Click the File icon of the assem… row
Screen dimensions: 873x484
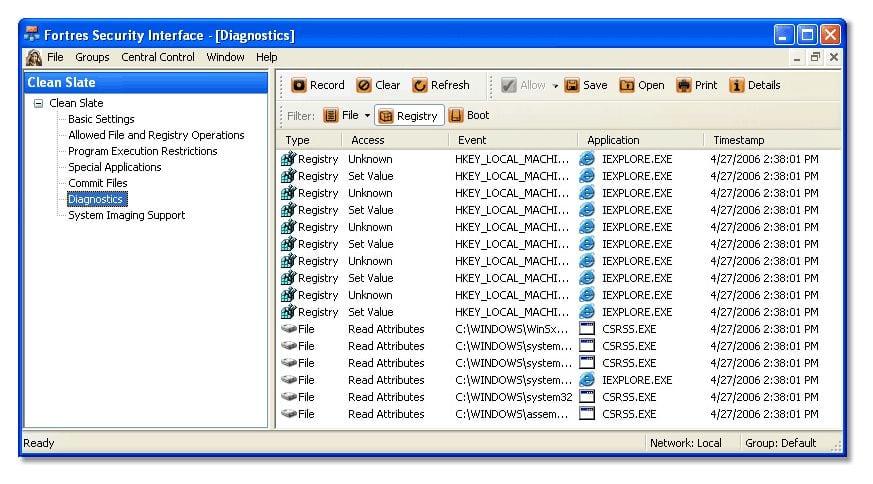click(288, 414)
